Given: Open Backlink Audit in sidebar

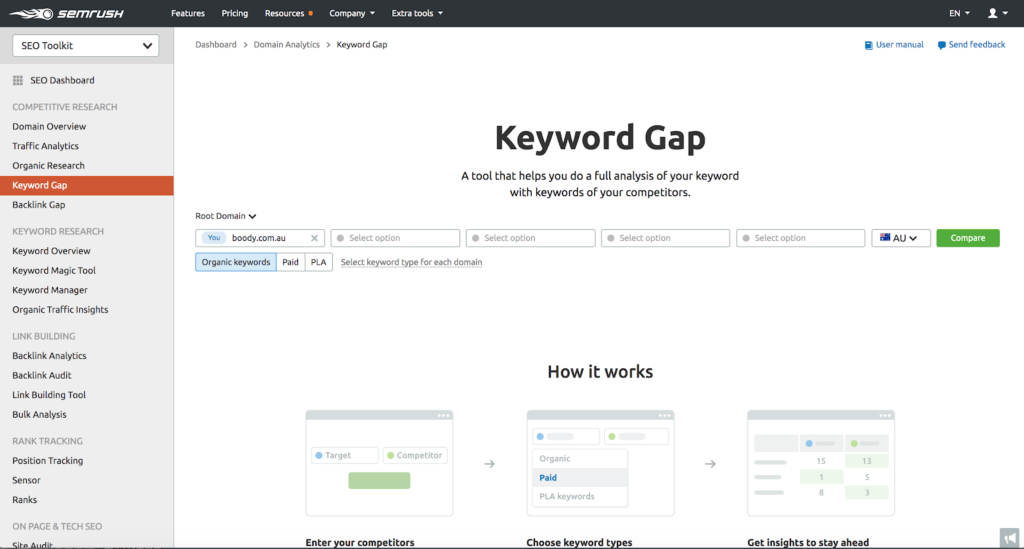Looking at the screenshot, I should click(42, 375).
